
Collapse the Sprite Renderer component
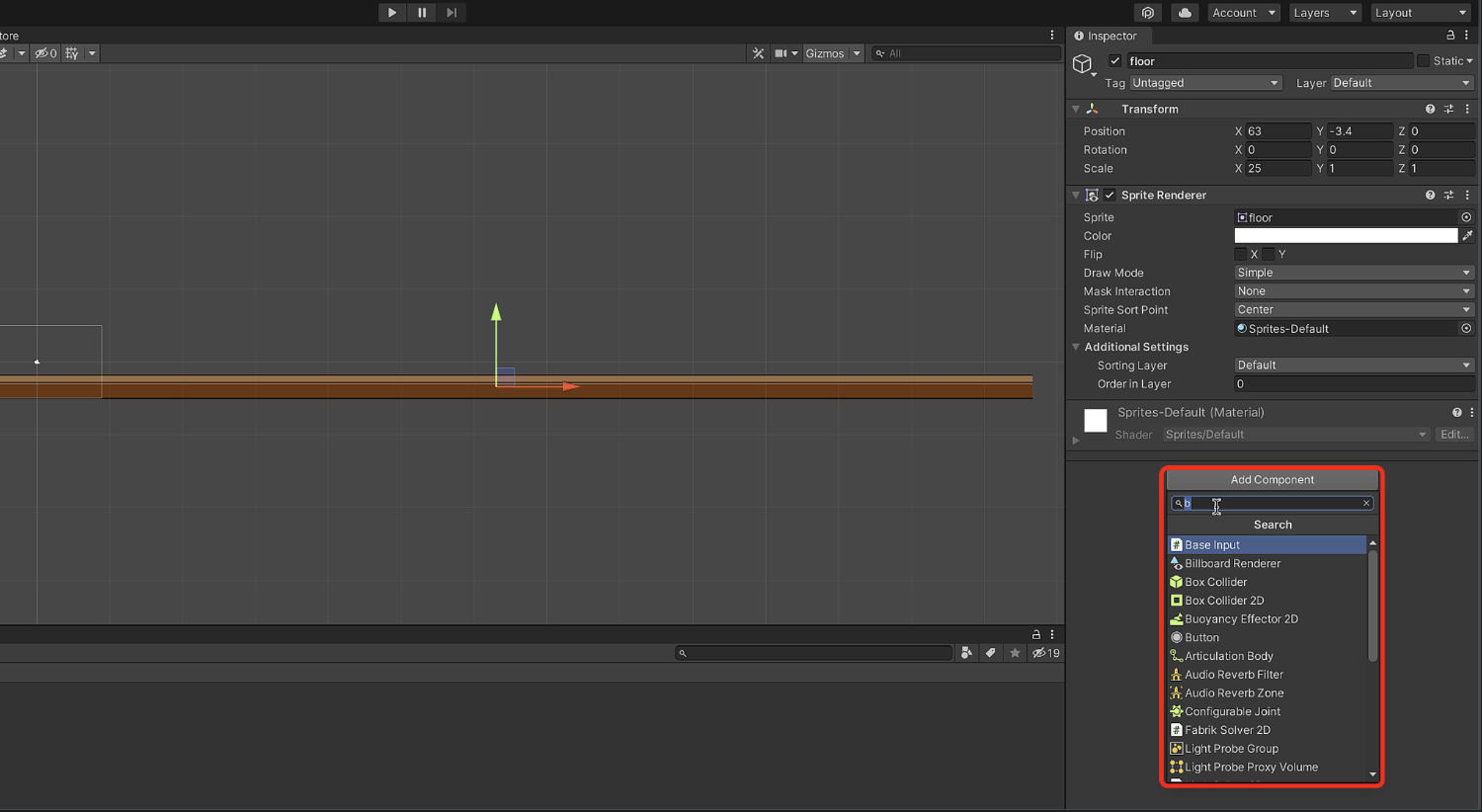tap(1076, 196)
